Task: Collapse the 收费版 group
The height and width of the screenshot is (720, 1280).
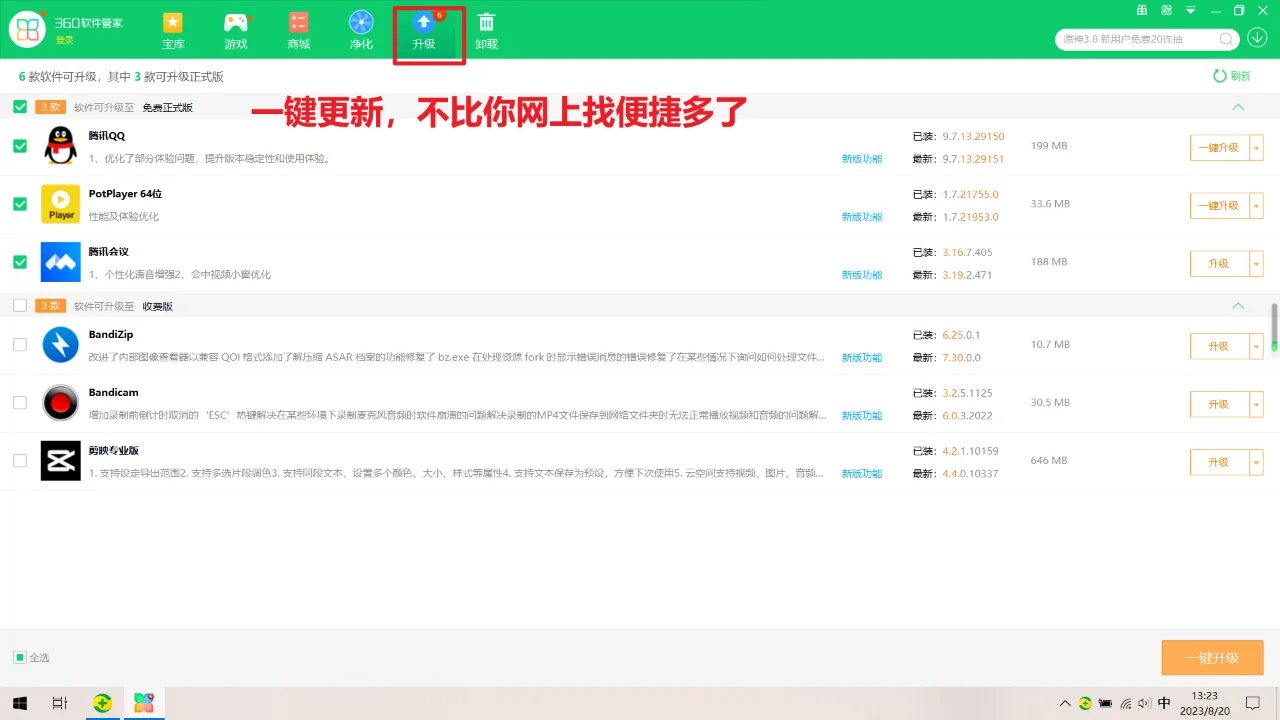Action: click(x=1238, y=306)
